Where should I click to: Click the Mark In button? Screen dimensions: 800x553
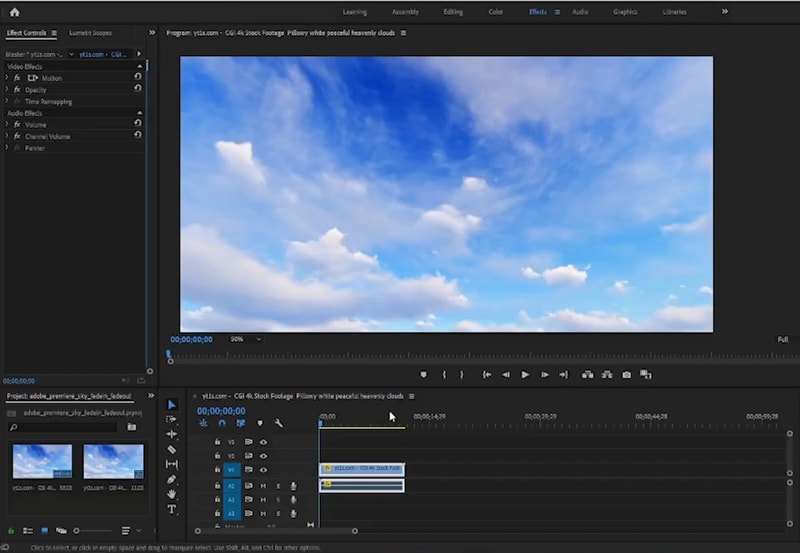pos(444,374)
